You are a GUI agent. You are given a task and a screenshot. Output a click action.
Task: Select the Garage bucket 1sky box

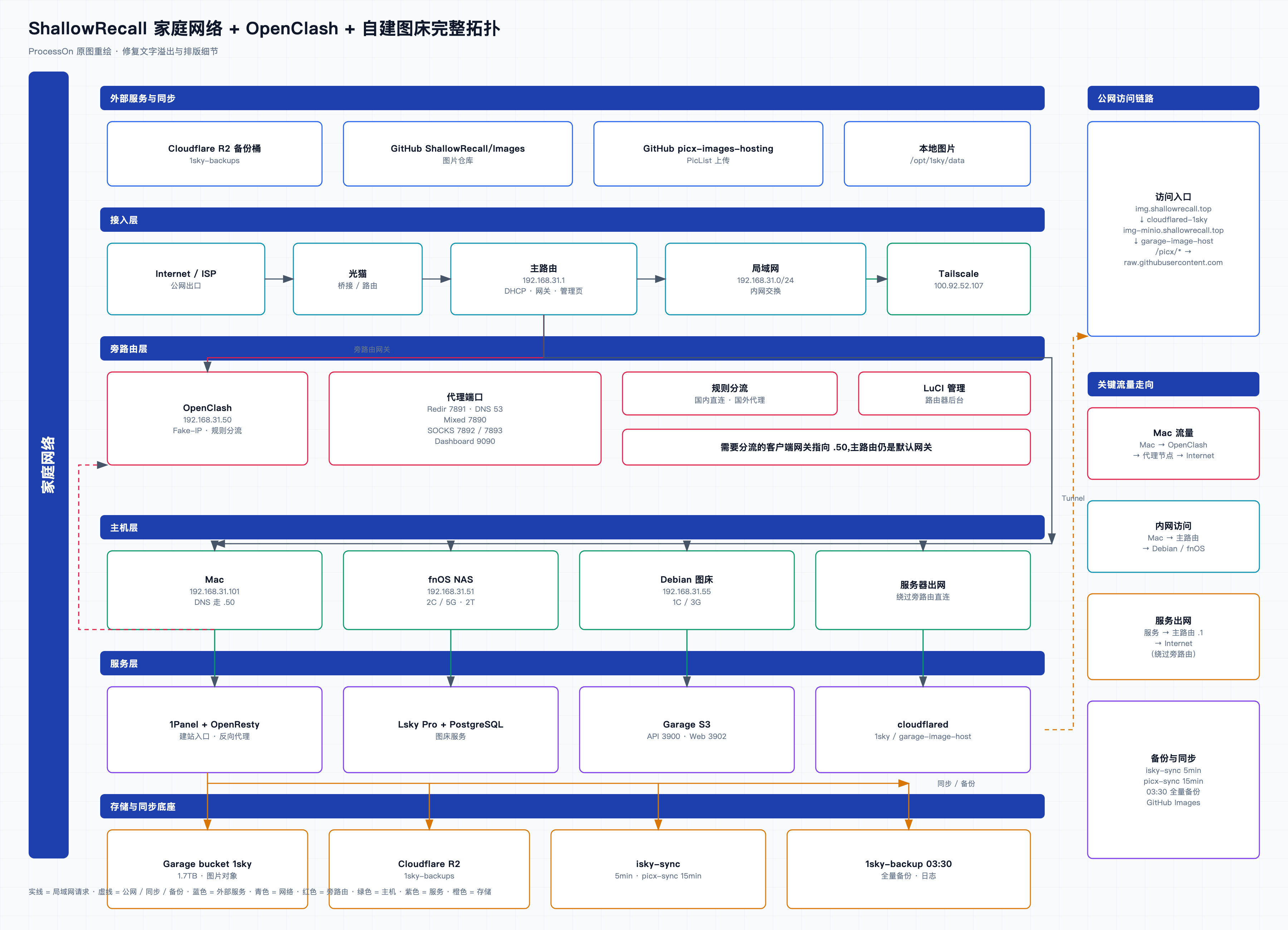207,869
